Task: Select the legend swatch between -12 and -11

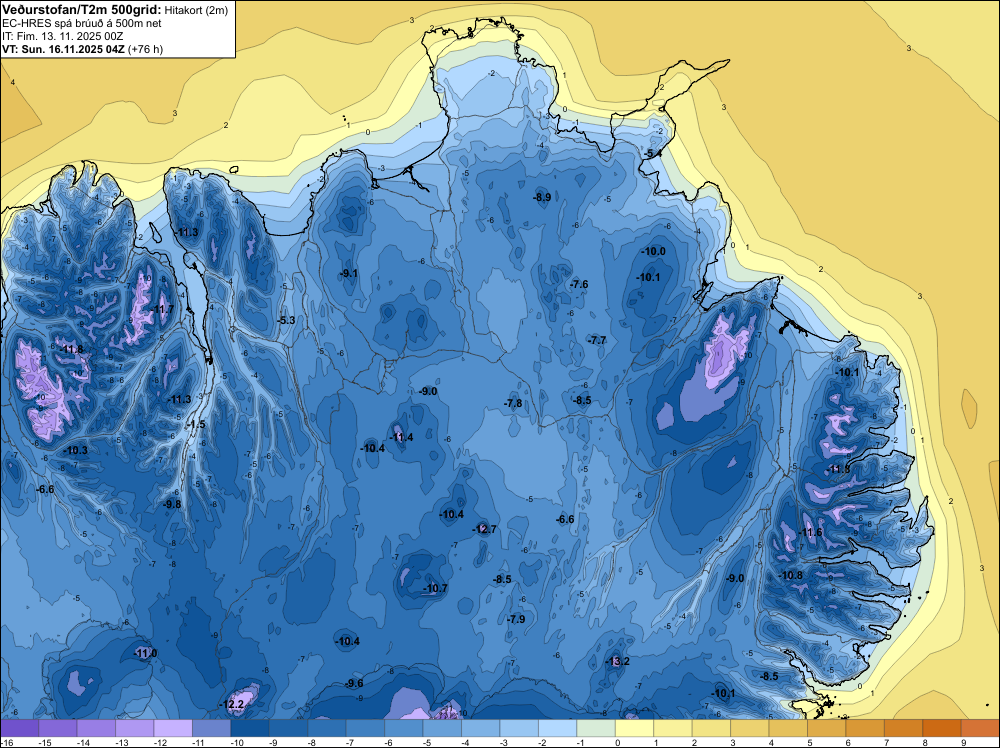Action: (x=173, y=728)
